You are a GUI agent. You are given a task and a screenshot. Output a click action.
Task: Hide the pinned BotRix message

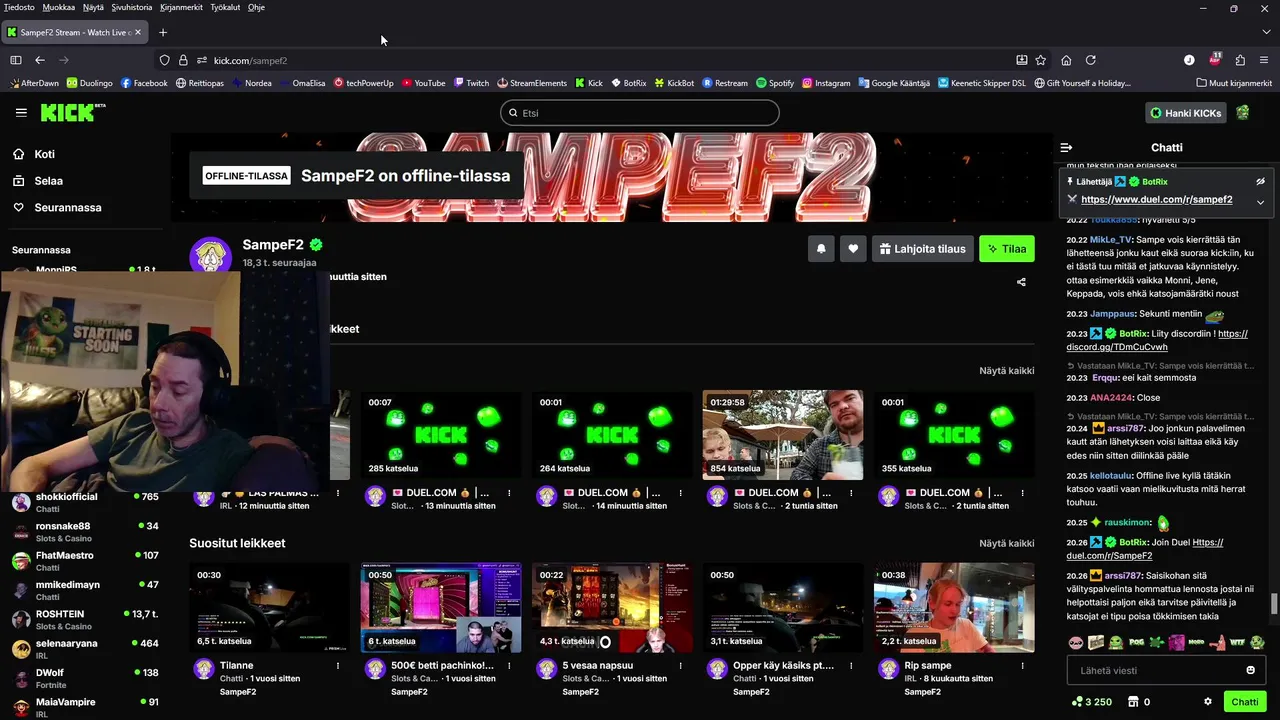click(x=1260, y=182)
